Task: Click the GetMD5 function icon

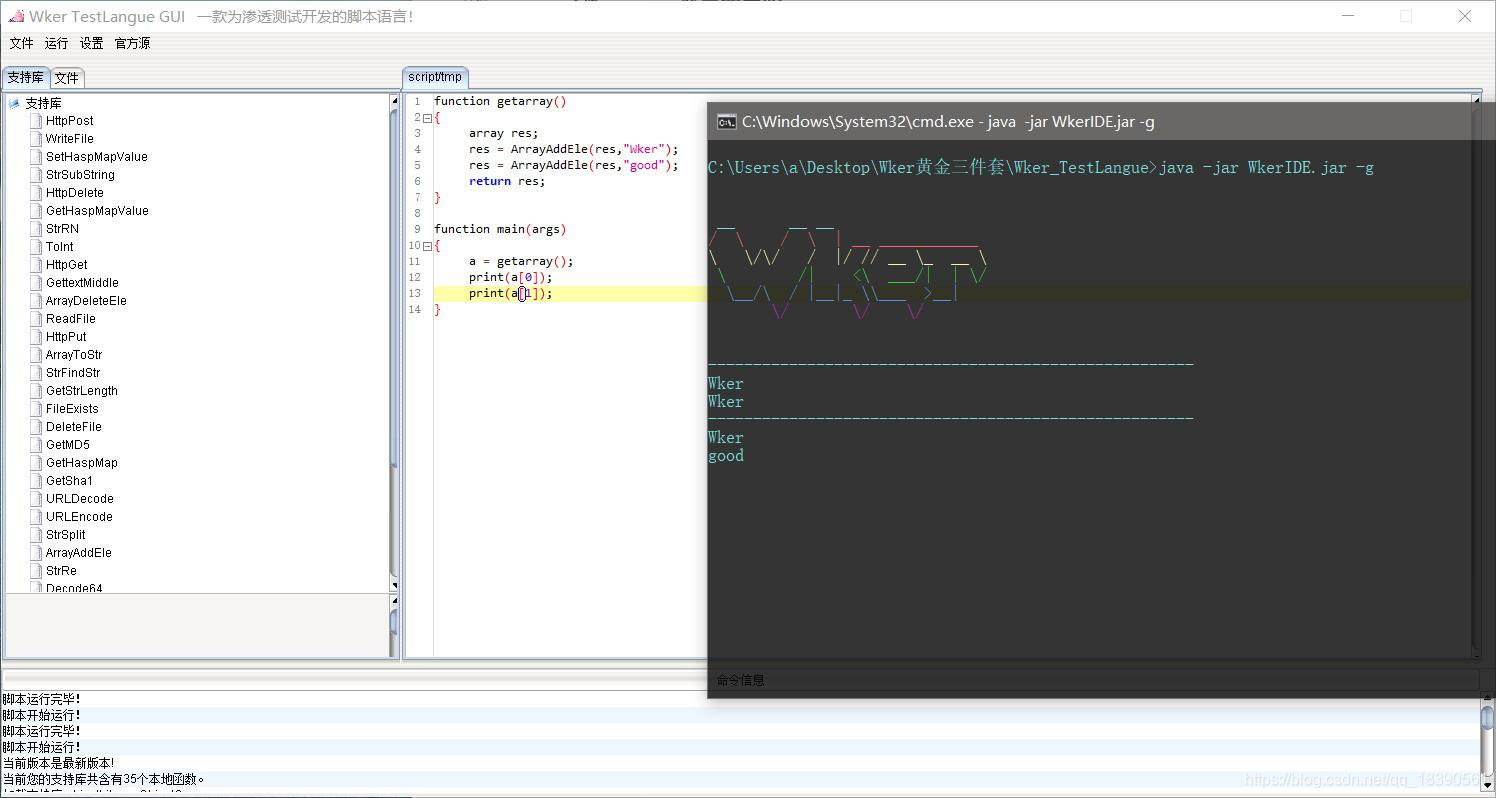Action: (36, 445)
